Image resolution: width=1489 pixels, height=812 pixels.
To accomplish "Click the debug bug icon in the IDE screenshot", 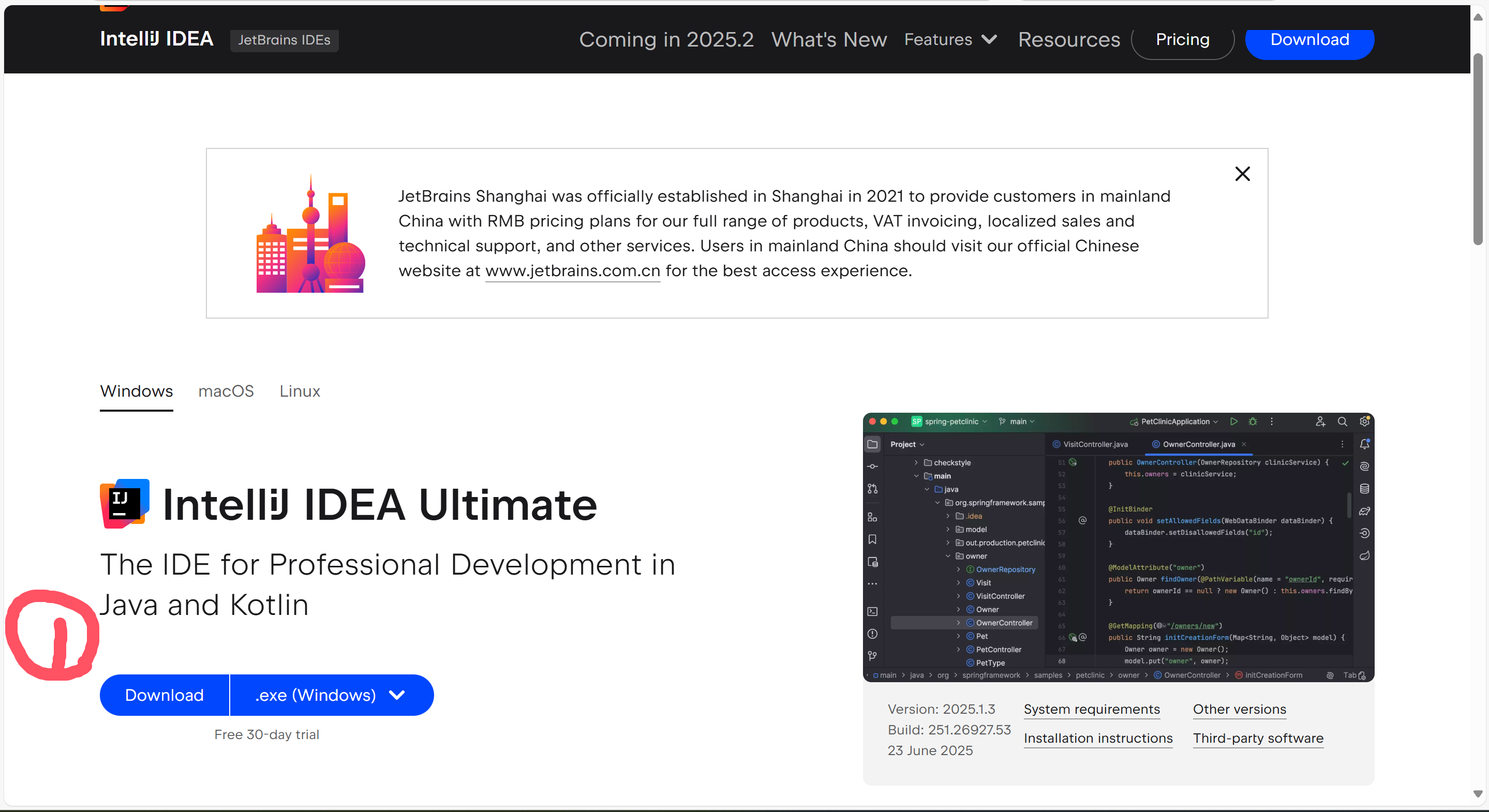I will click(1253, 422).
